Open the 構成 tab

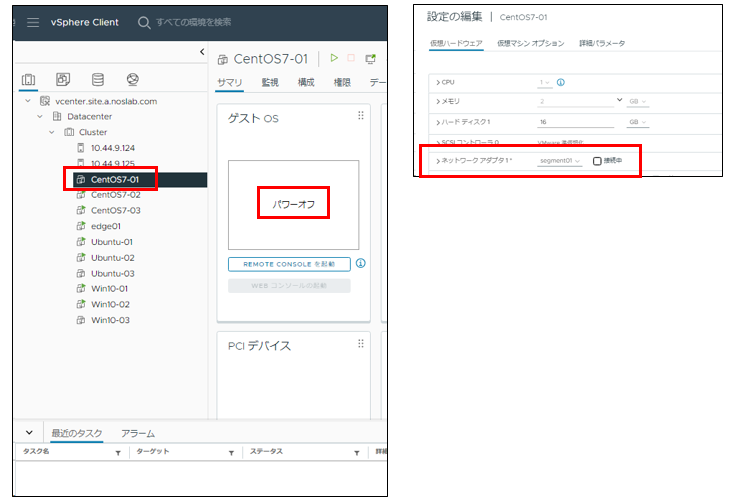[x=306, y=83]
